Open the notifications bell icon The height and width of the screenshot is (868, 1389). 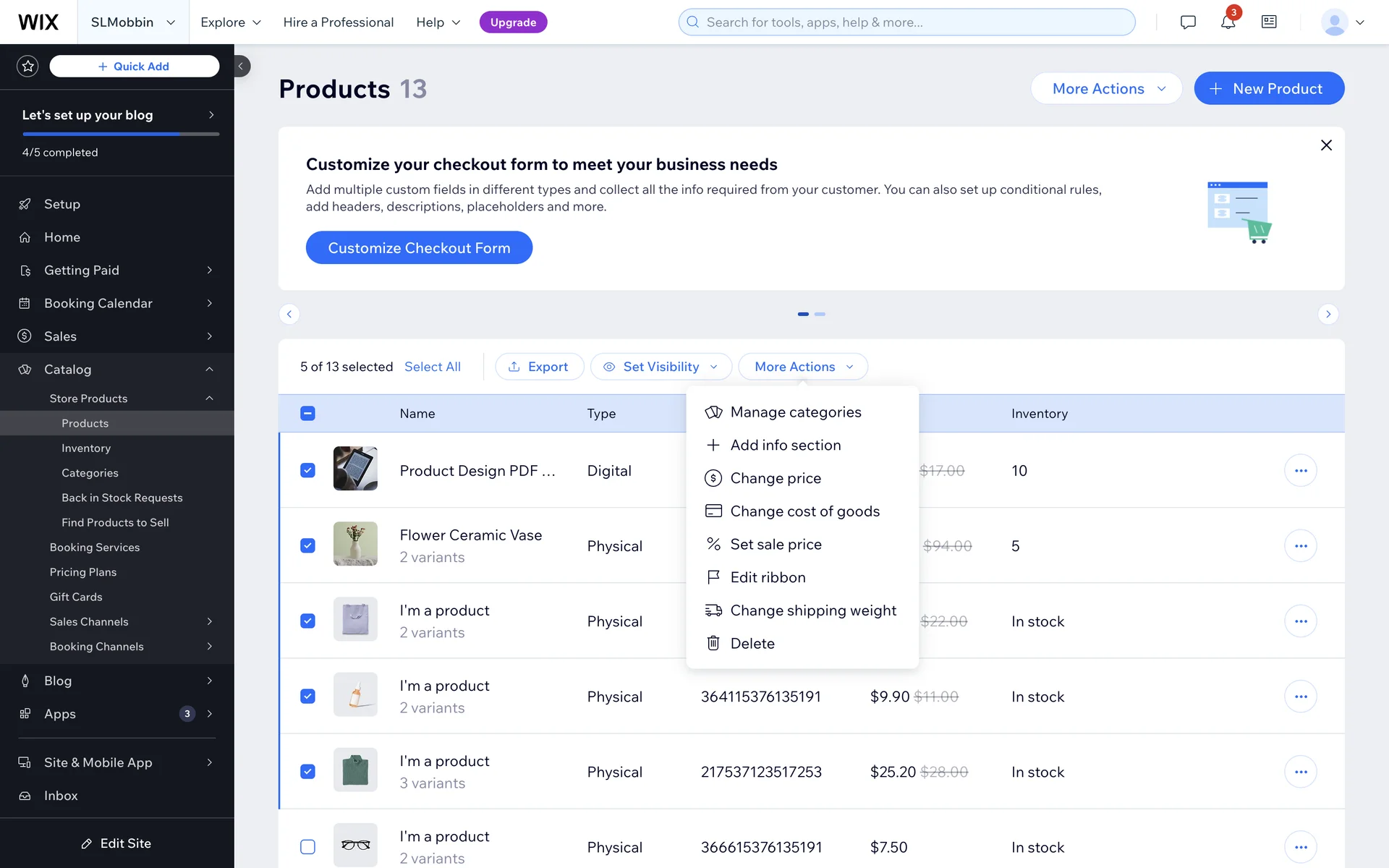1228,22
